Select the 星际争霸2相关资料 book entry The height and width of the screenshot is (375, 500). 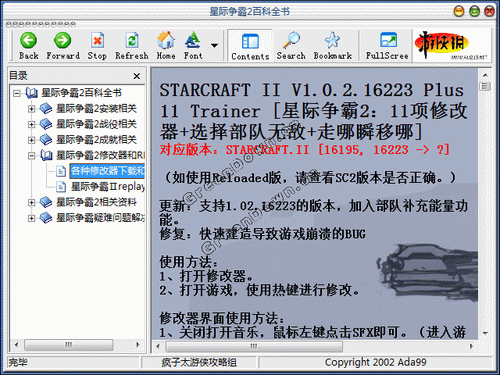[x=96, y=202]
